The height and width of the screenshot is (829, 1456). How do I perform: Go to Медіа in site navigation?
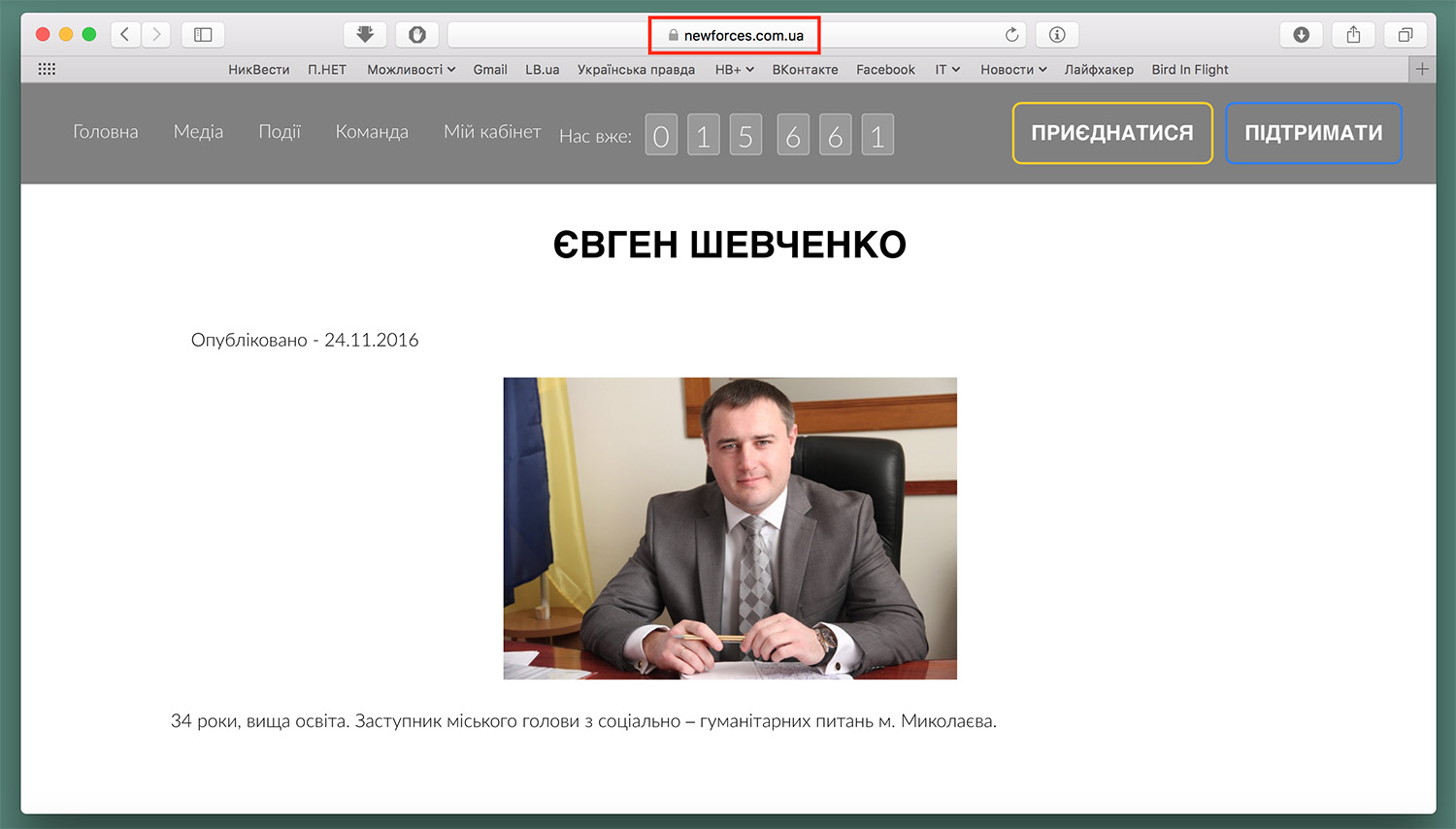coord(198,132)
